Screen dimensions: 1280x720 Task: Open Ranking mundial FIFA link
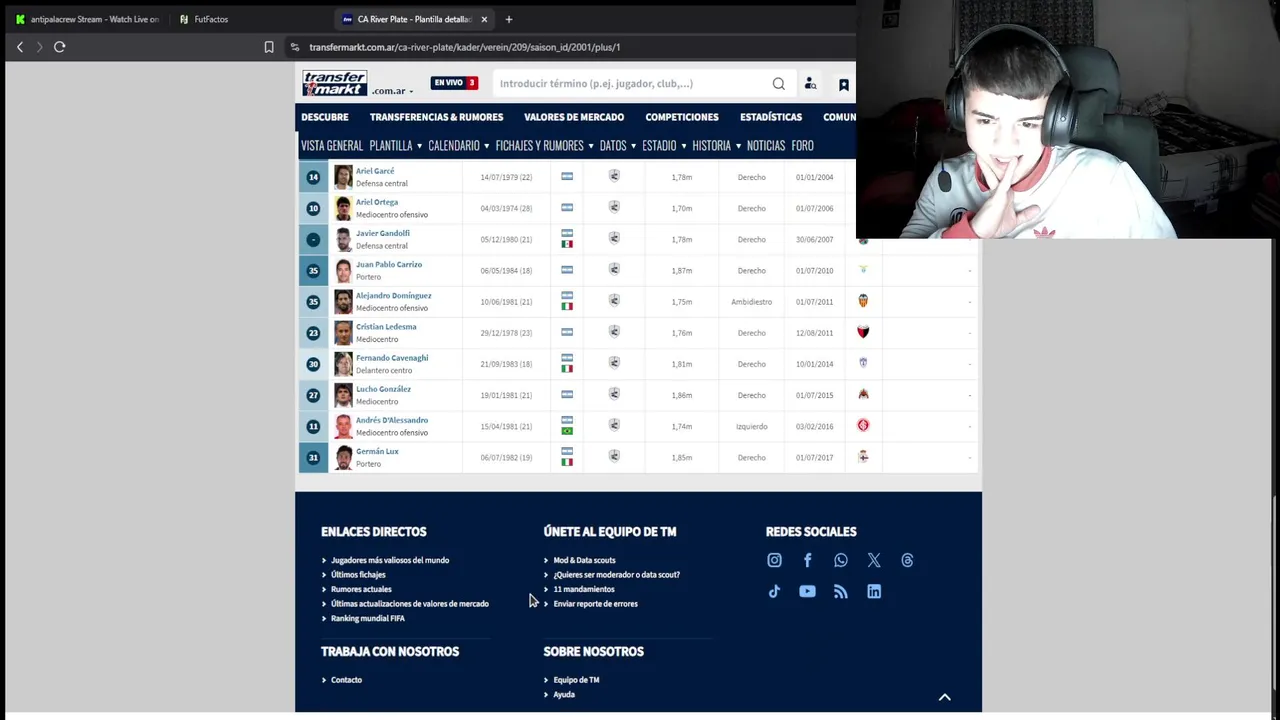tap(368, 618)
